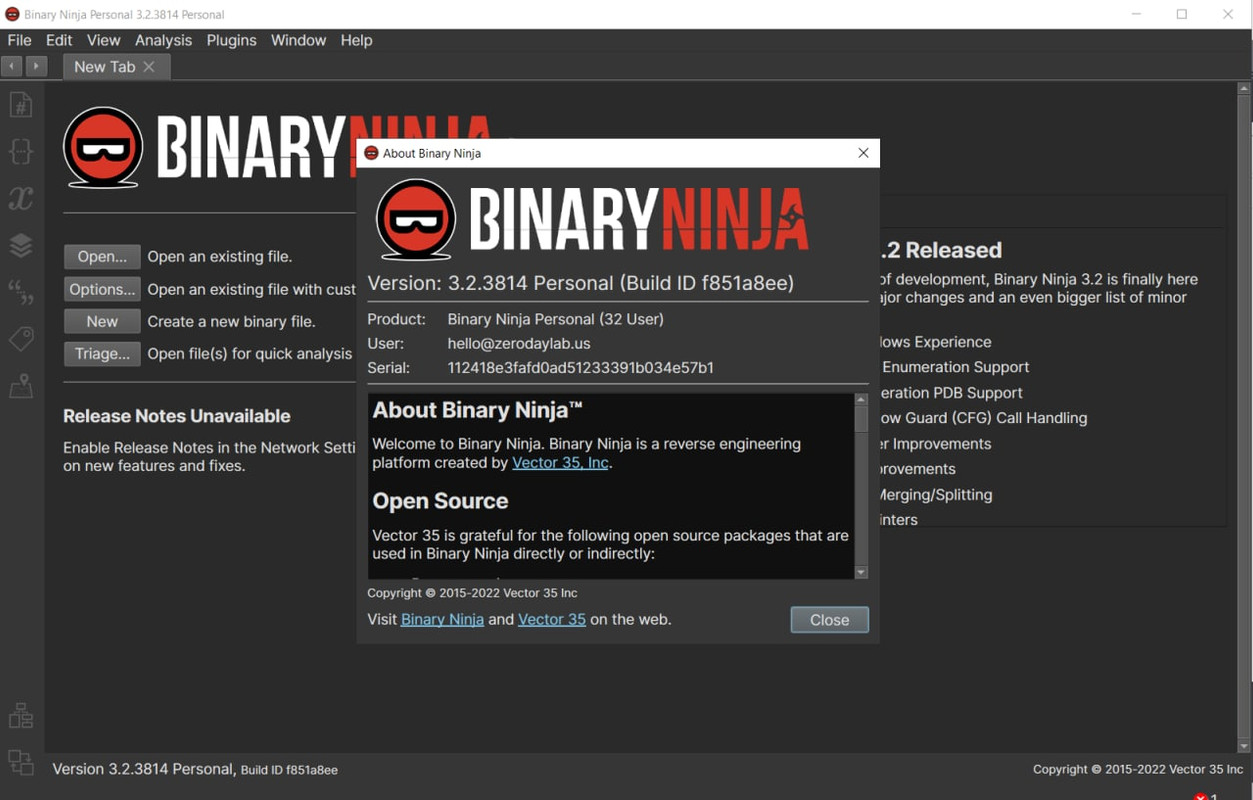Click the serial number text in About dialog
This screenshot has width=1253, height=800.
(580, 367)
